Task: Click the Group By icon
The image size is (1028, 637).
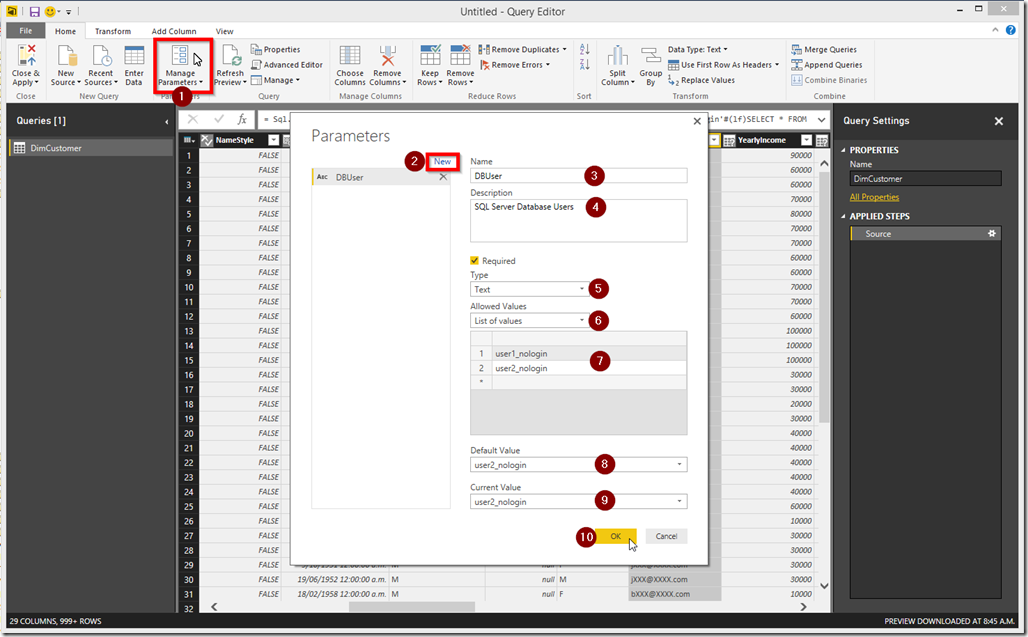Action: [x=650, y=56]
